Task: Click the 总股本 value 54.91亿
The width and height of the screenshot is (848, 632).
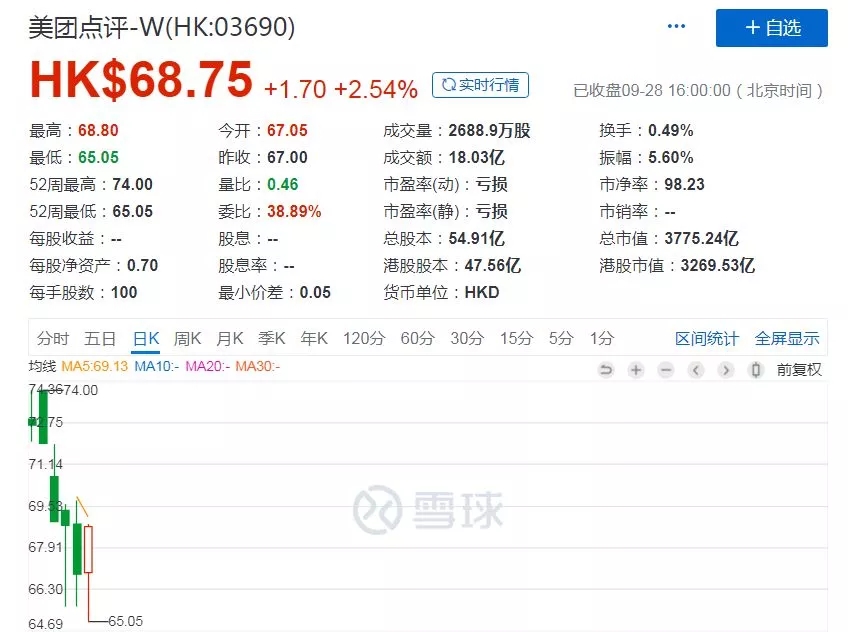Action: pos(476,238)
